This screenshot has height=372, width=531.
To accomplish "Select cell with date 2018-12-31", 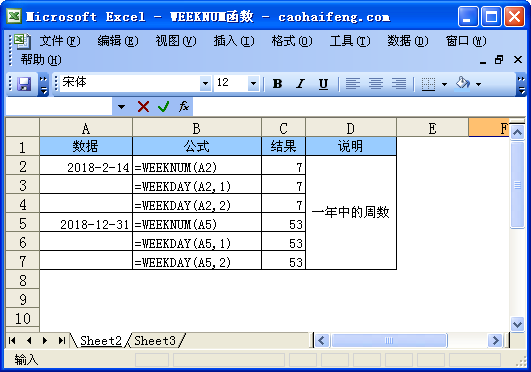I will [x=86, y=223].
